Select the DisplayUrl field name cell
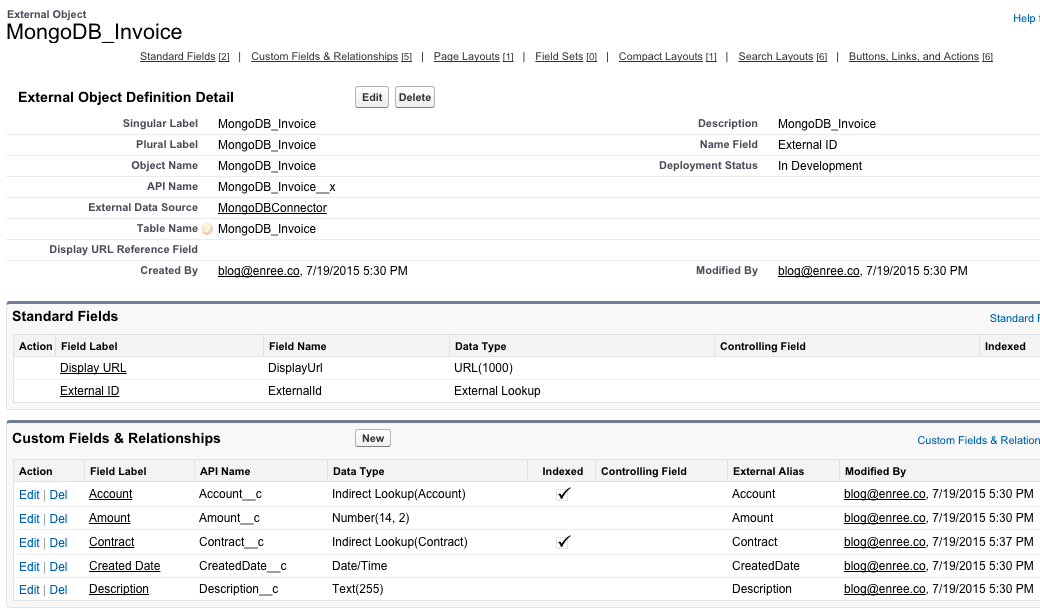Image resolution: width=1040 pixels, height=609 pixels. (295, 368)
